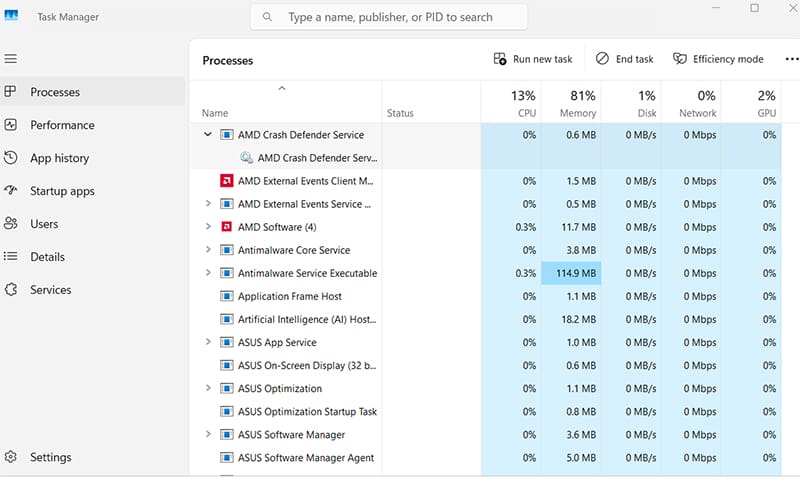Viewport: 800px width, 483px height.
Task: Click the End task button
Action: click(624, 59)
